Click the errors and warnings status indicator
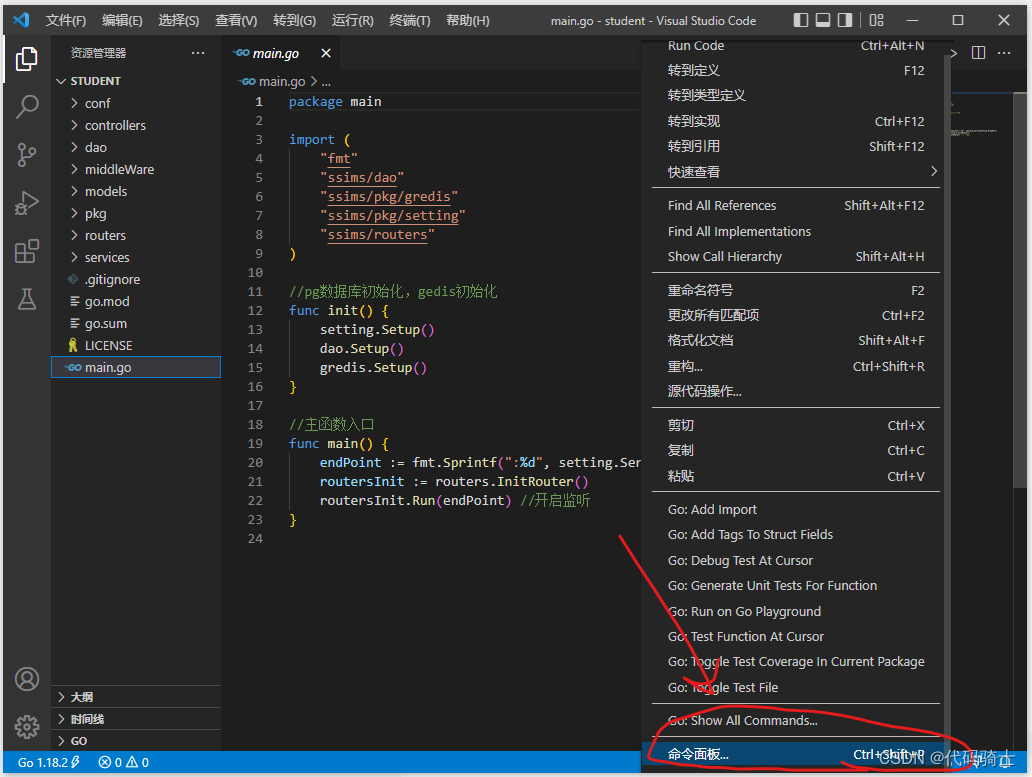1032x777 pixels. [124, 763]
